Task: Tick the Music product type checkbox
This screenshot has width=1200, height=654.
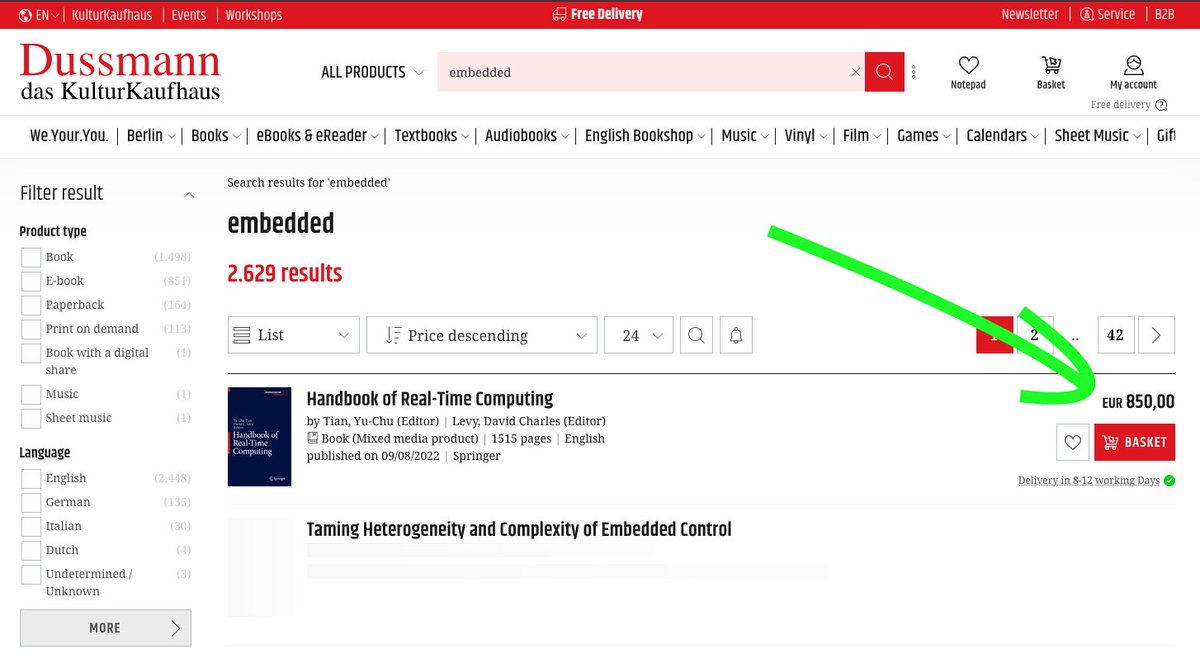Action: [31, 394]
